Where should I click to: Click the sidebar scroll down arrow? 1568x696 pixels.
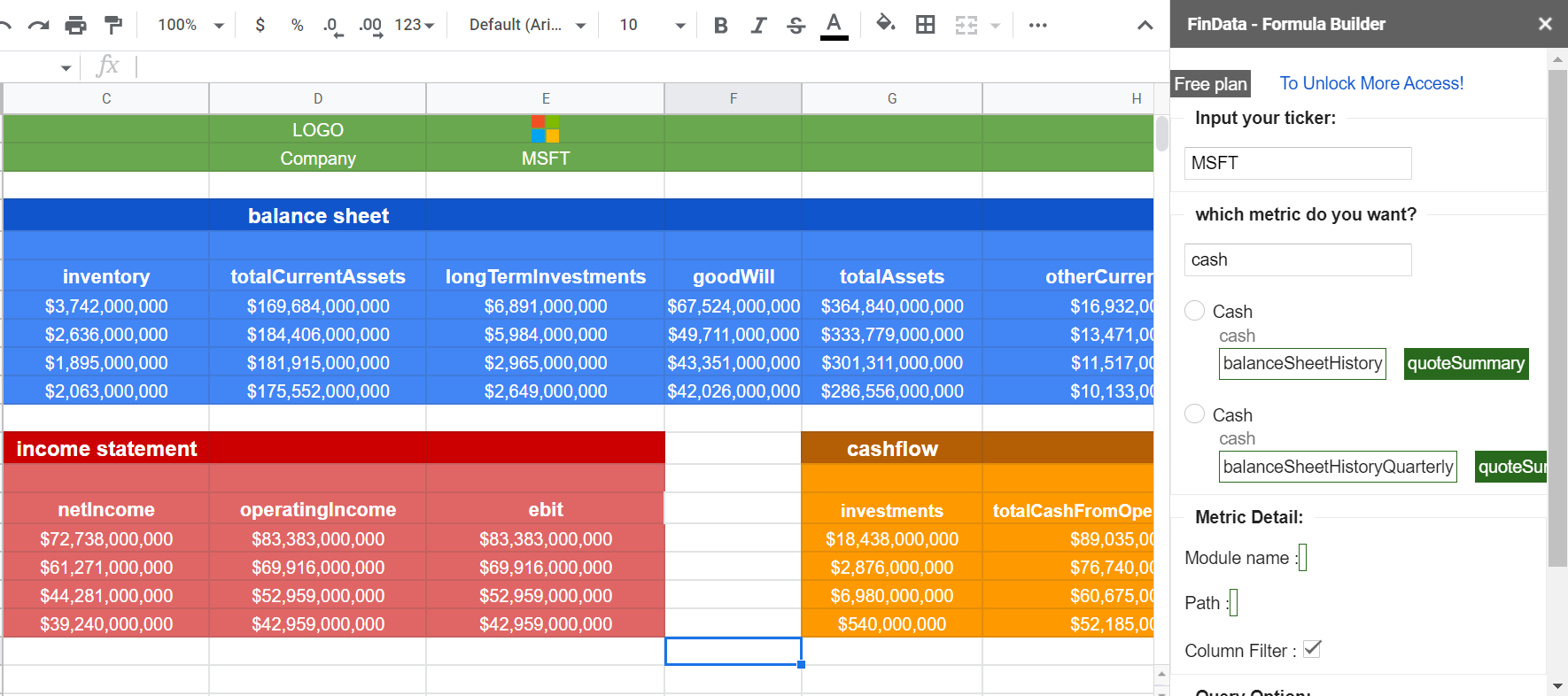(1557, 685)
